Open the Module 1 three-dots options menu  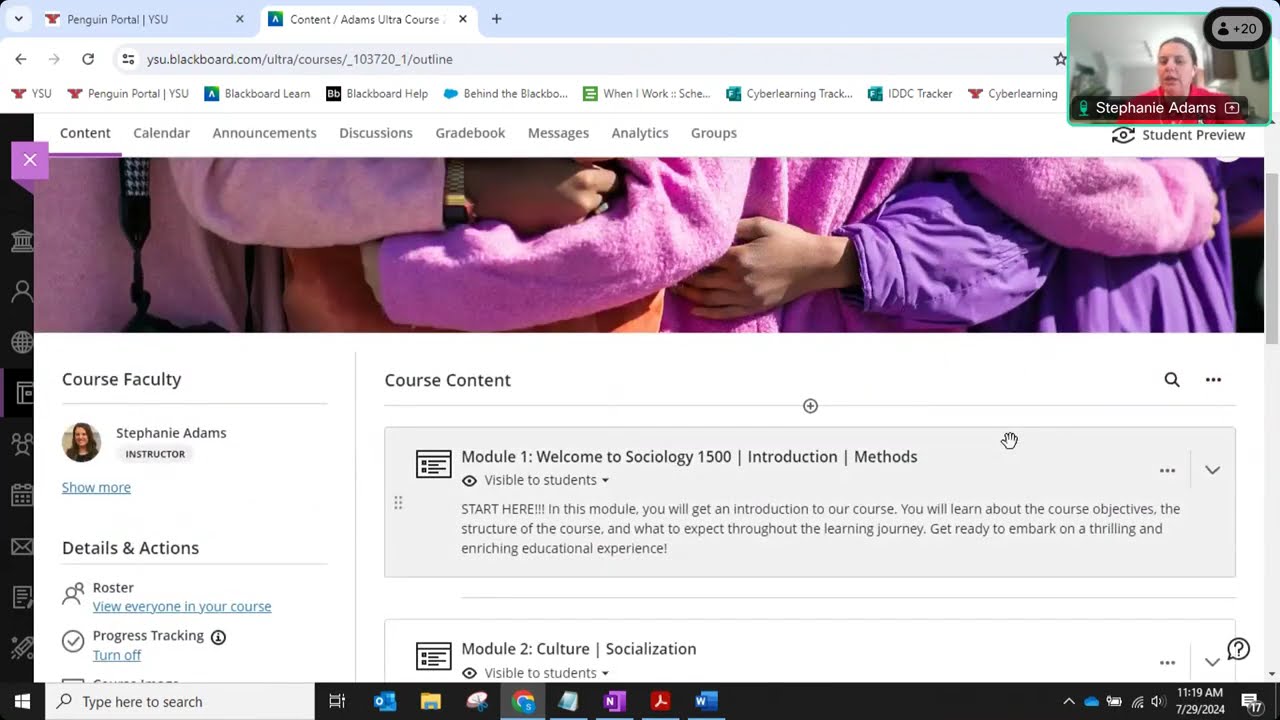[x=1167, y=470]
